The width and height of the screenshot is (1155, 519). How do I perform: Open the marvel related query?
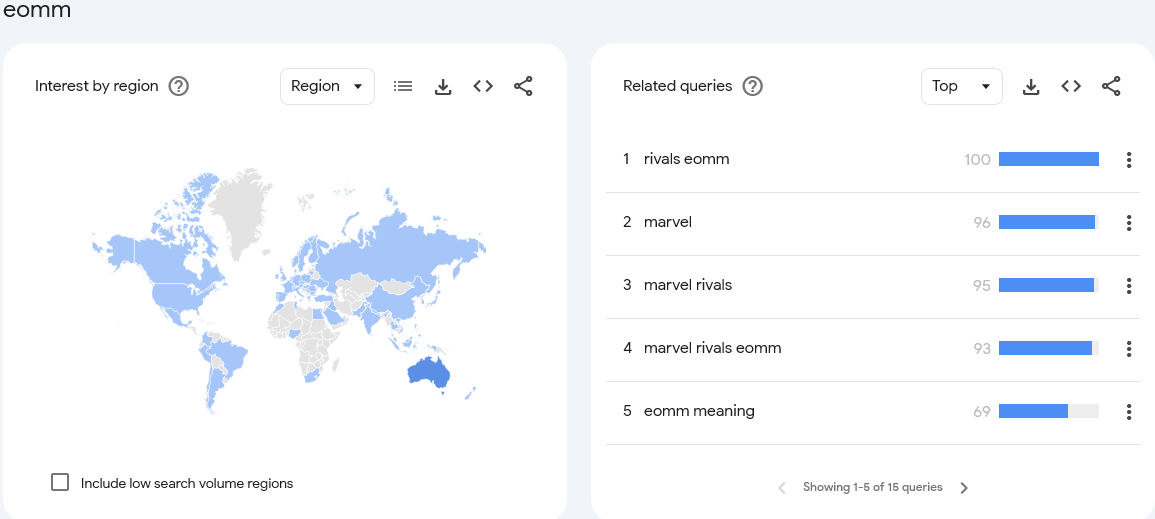(x=668, y=222)
